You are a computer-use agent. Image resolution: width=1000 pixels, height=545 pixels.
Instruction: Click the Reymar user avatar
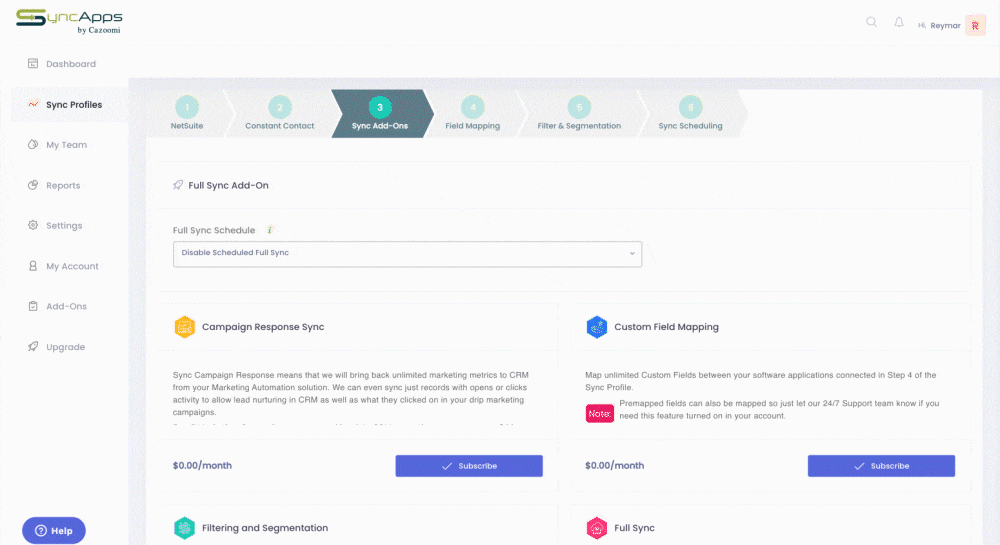point(975,25)
